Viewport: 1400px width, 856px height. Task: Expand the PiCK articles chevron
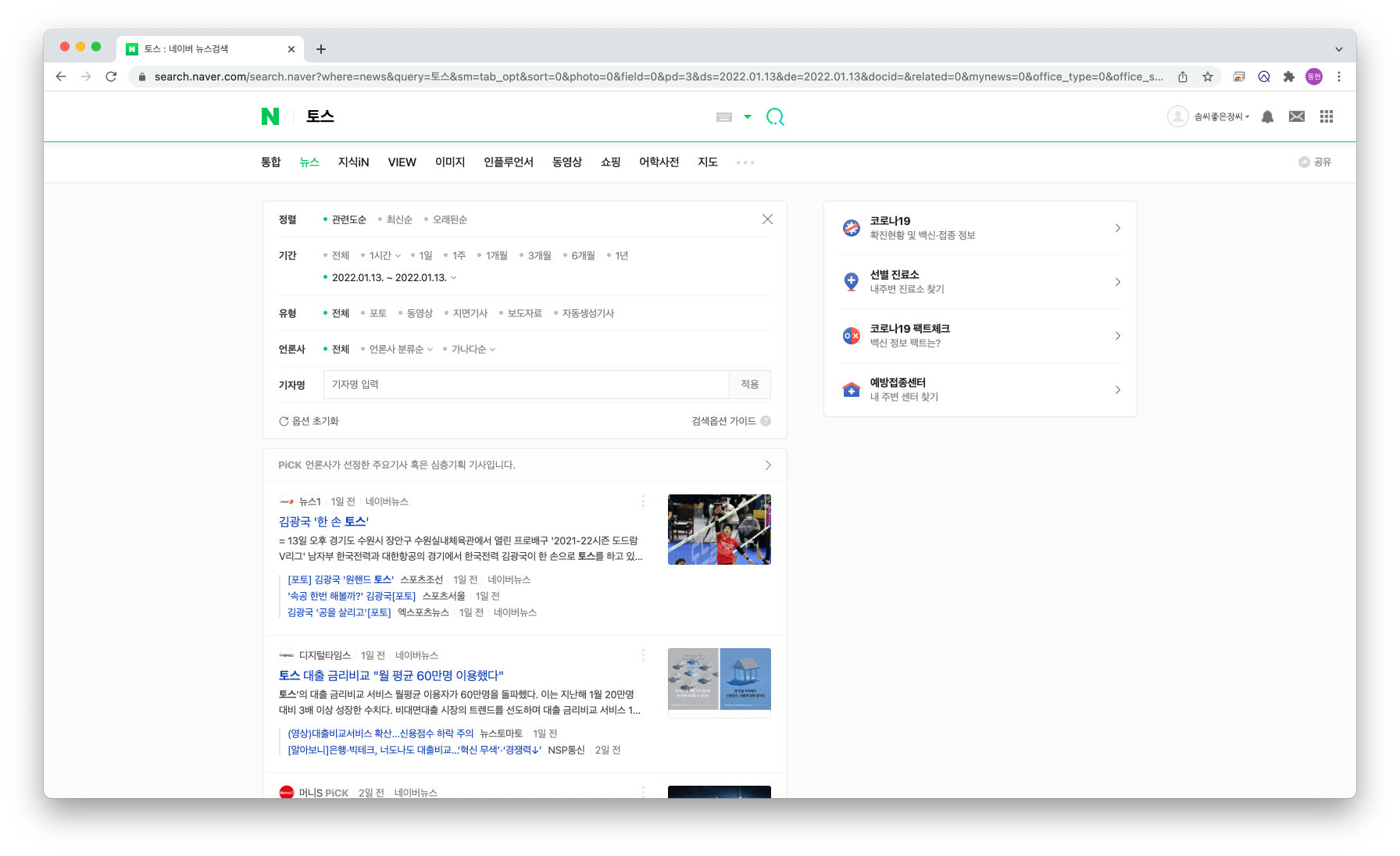768,465
